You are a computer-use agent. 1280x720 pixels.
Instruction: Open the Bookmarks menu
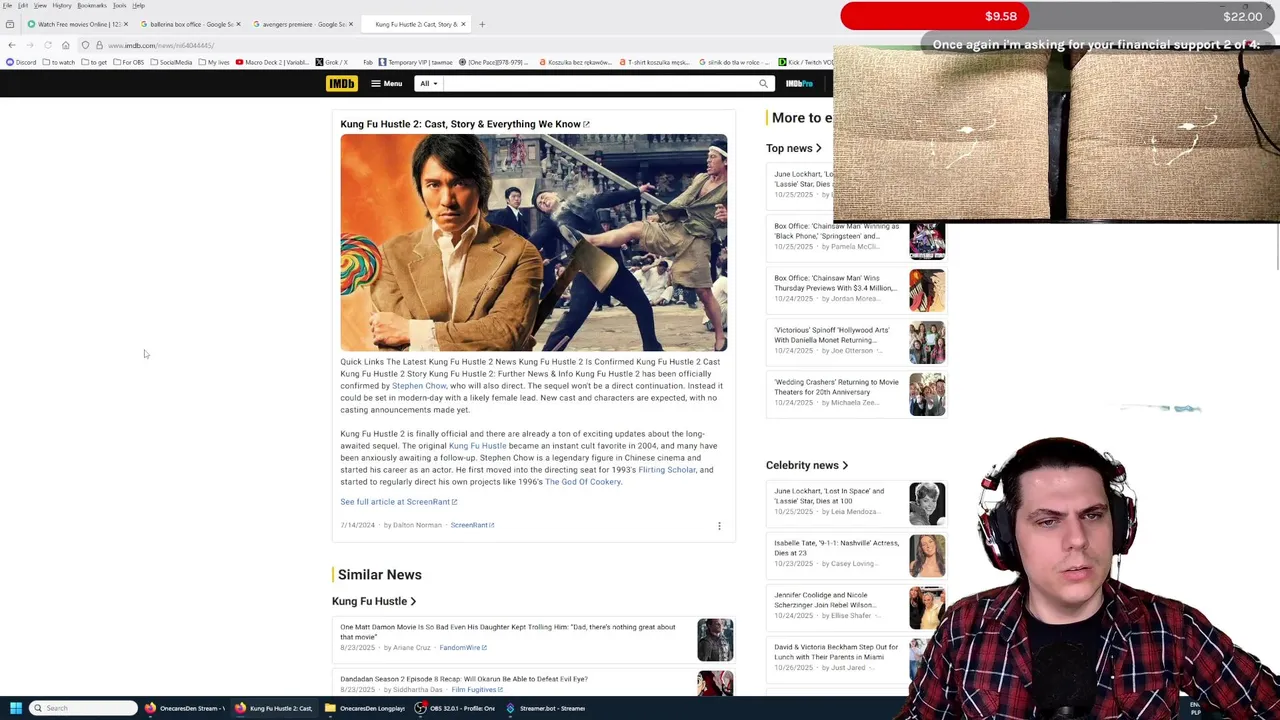point(92,5)
